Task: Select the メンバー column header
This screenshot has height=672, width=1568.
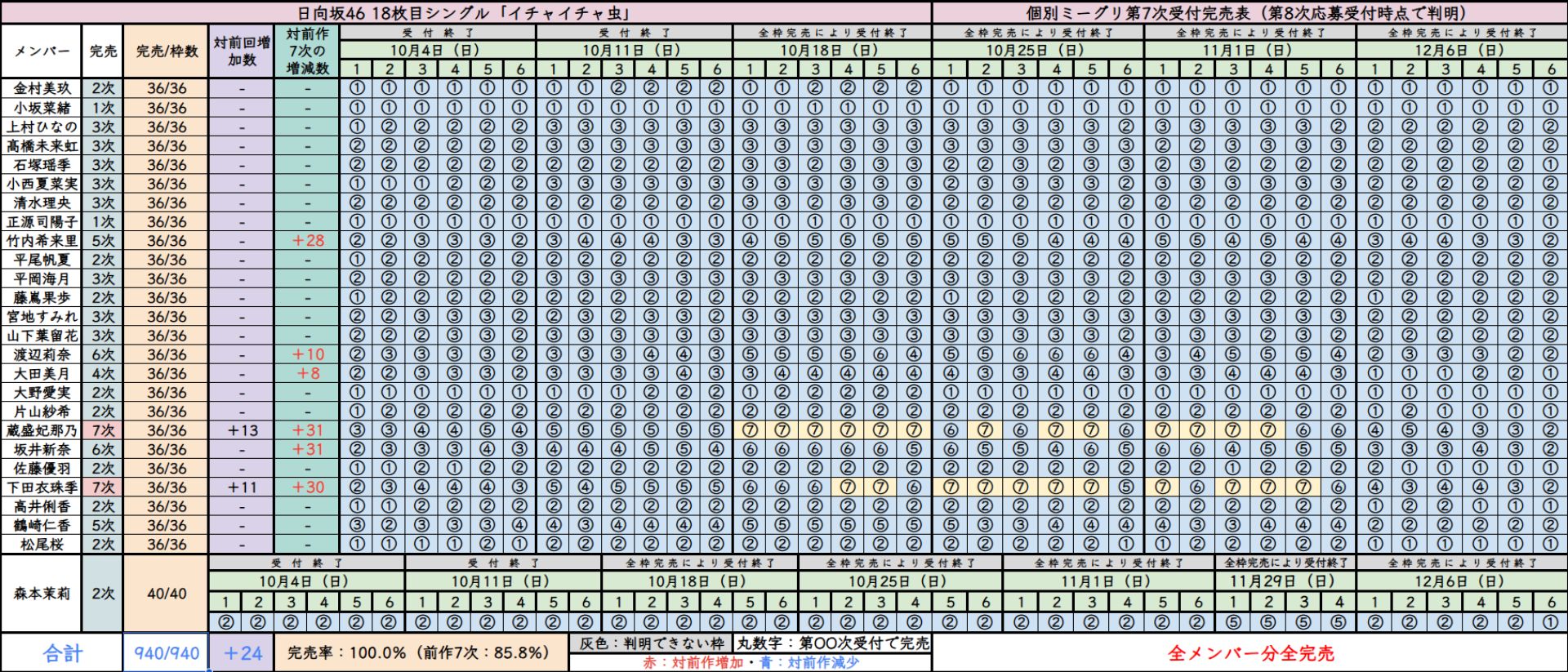Action: pyautogui.click(x=42, y=51)
